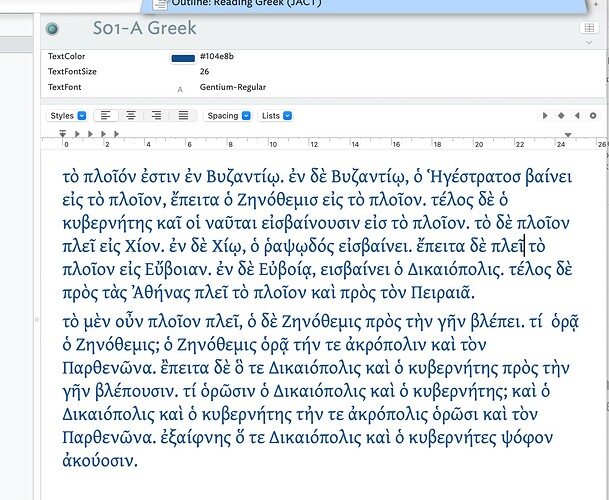Click the word Παρθενῶνα in the last paragraph
Image resolution: width=609 pixels, height=500 pixels.
tap(109, 438)
